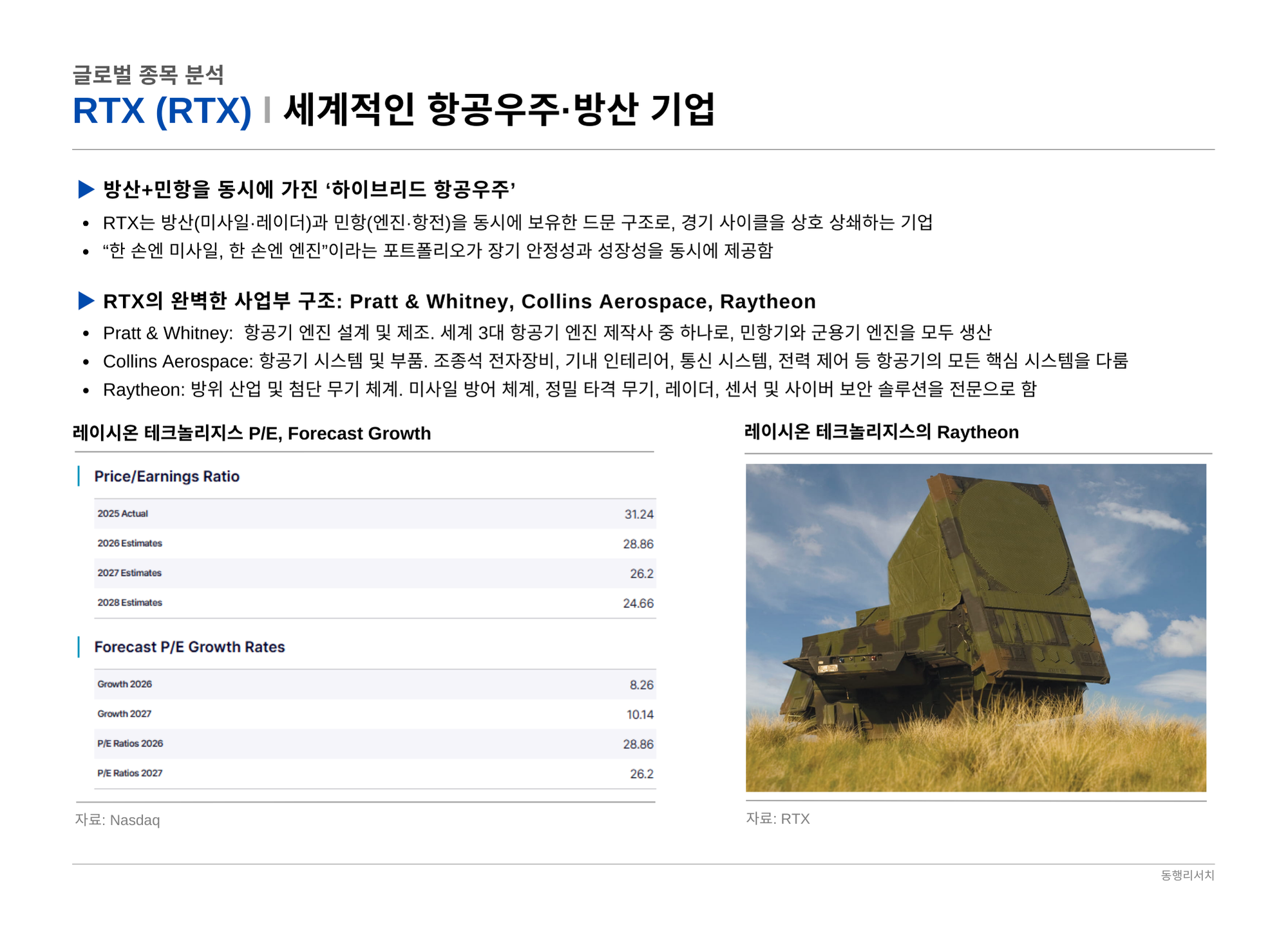The height and width of the screenshot is (926, 1288).
Task: Click the RTX (RTX) blue title text
Action: (x=162, y=111)
